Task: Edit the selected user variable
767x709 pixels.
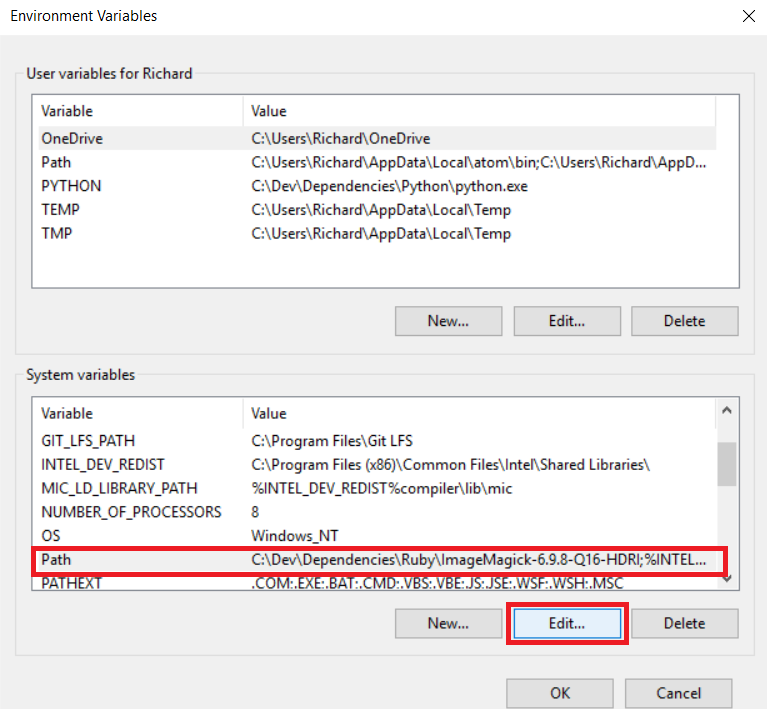Action: 567,321
